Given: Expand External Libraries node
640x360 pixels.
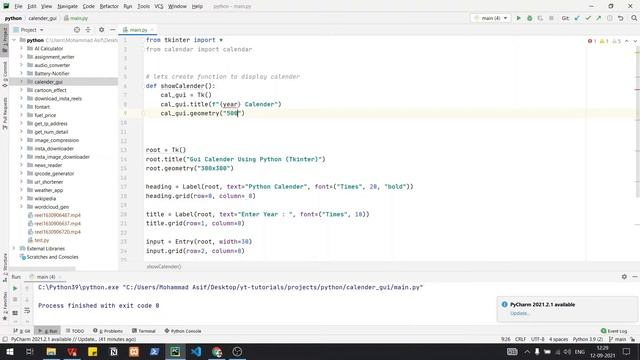Looking at the screenshot, I should click(x=15, y=248).
